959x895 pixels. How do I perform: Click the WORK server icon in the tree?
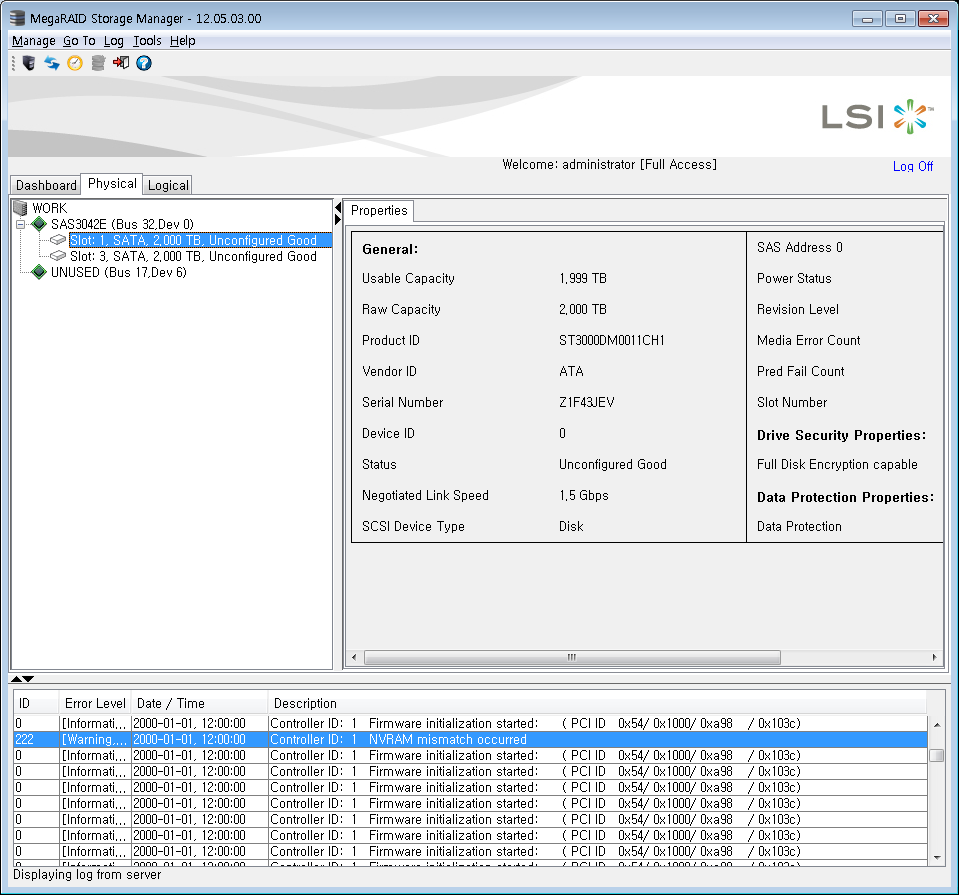(20, 208)
